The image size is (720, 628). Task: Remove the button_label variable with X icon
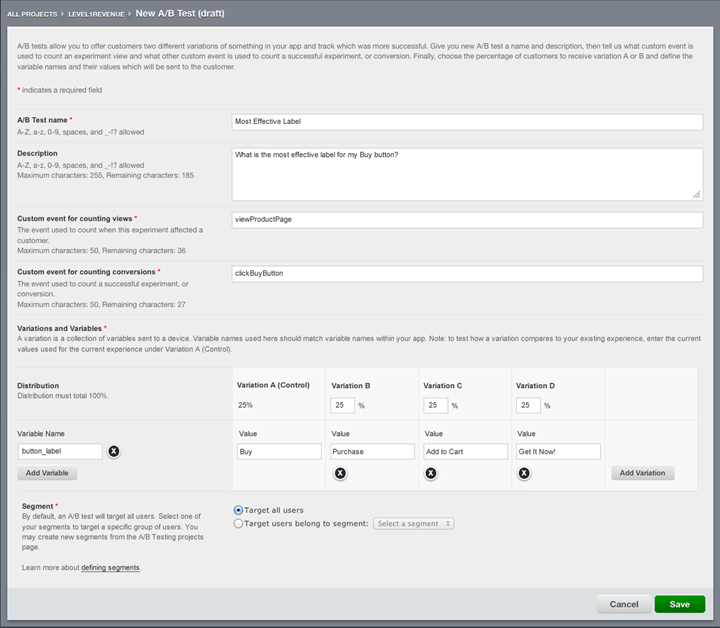coord(113,451)
